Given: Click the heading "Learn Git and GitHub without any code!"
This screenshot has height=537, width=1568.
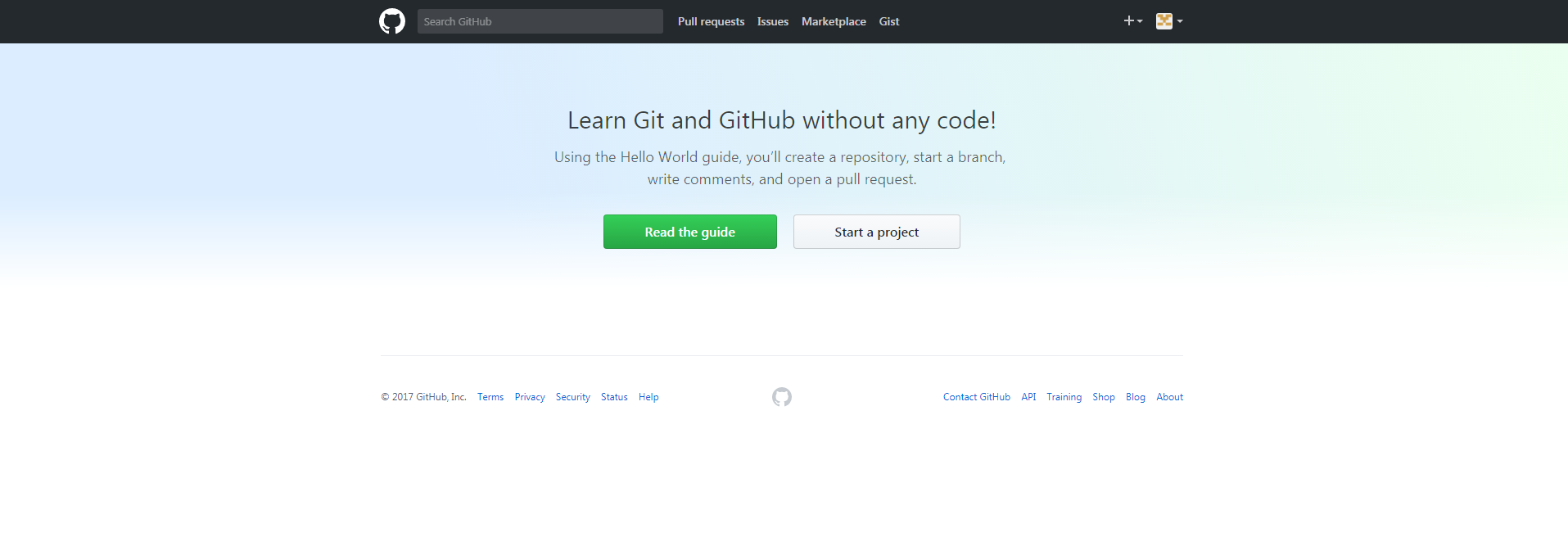Looking at the screenshot, I should click(782, 120).
